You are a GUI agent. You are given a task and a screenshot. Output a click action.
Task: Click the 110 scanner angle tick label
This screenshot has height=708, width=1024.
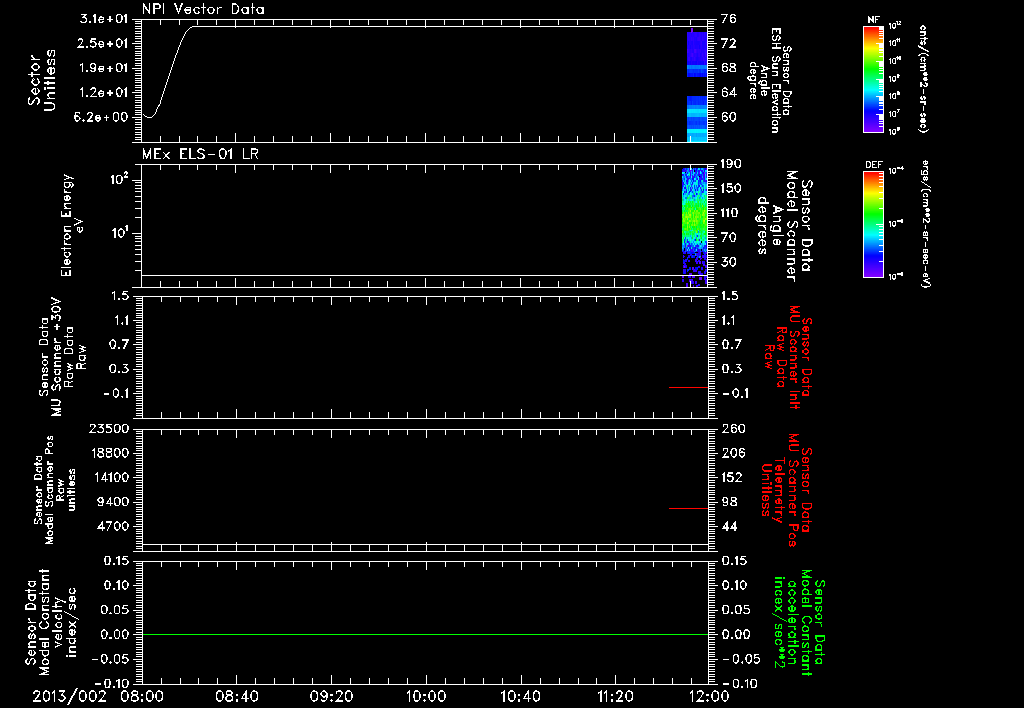coord(729,213)
